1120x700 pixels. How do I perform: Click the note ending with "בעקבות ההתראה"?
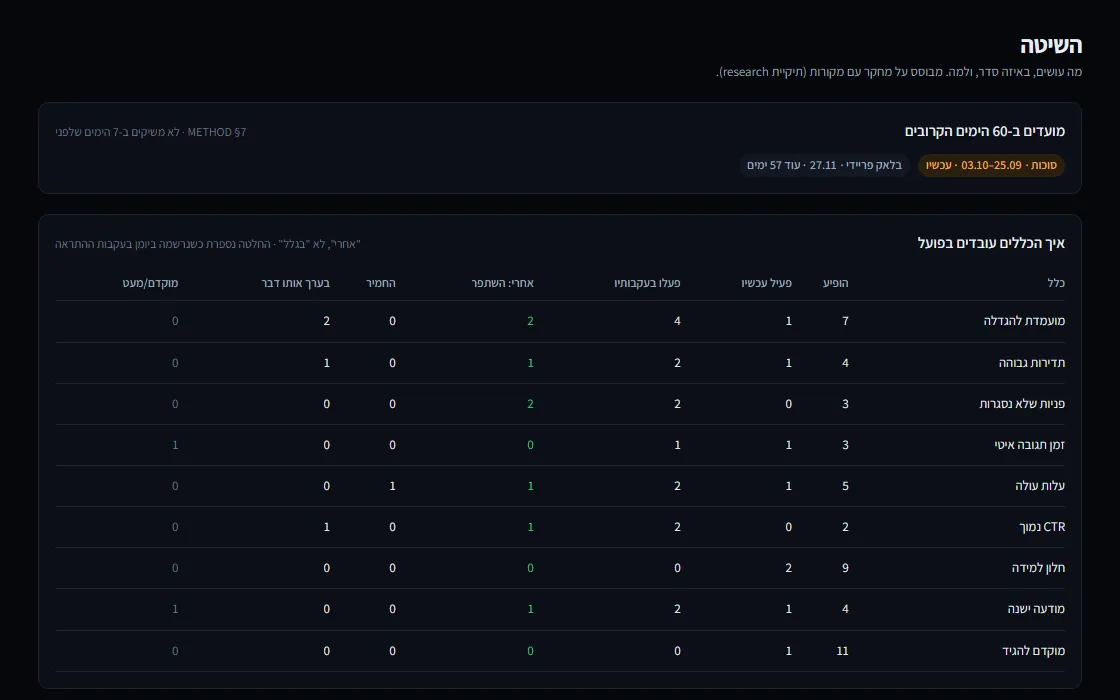tap(208, 244)
